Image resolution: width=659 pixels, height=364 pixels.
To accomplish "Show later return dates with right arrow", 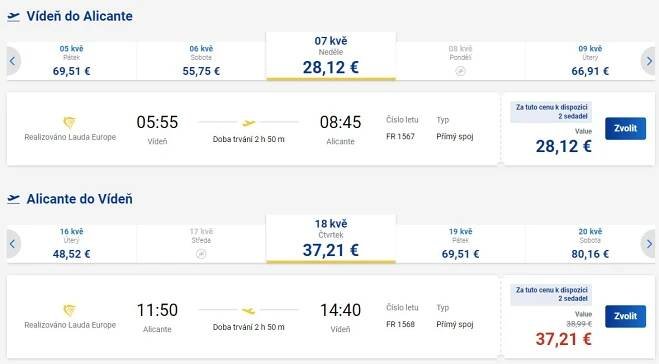I will coord(648,244).
